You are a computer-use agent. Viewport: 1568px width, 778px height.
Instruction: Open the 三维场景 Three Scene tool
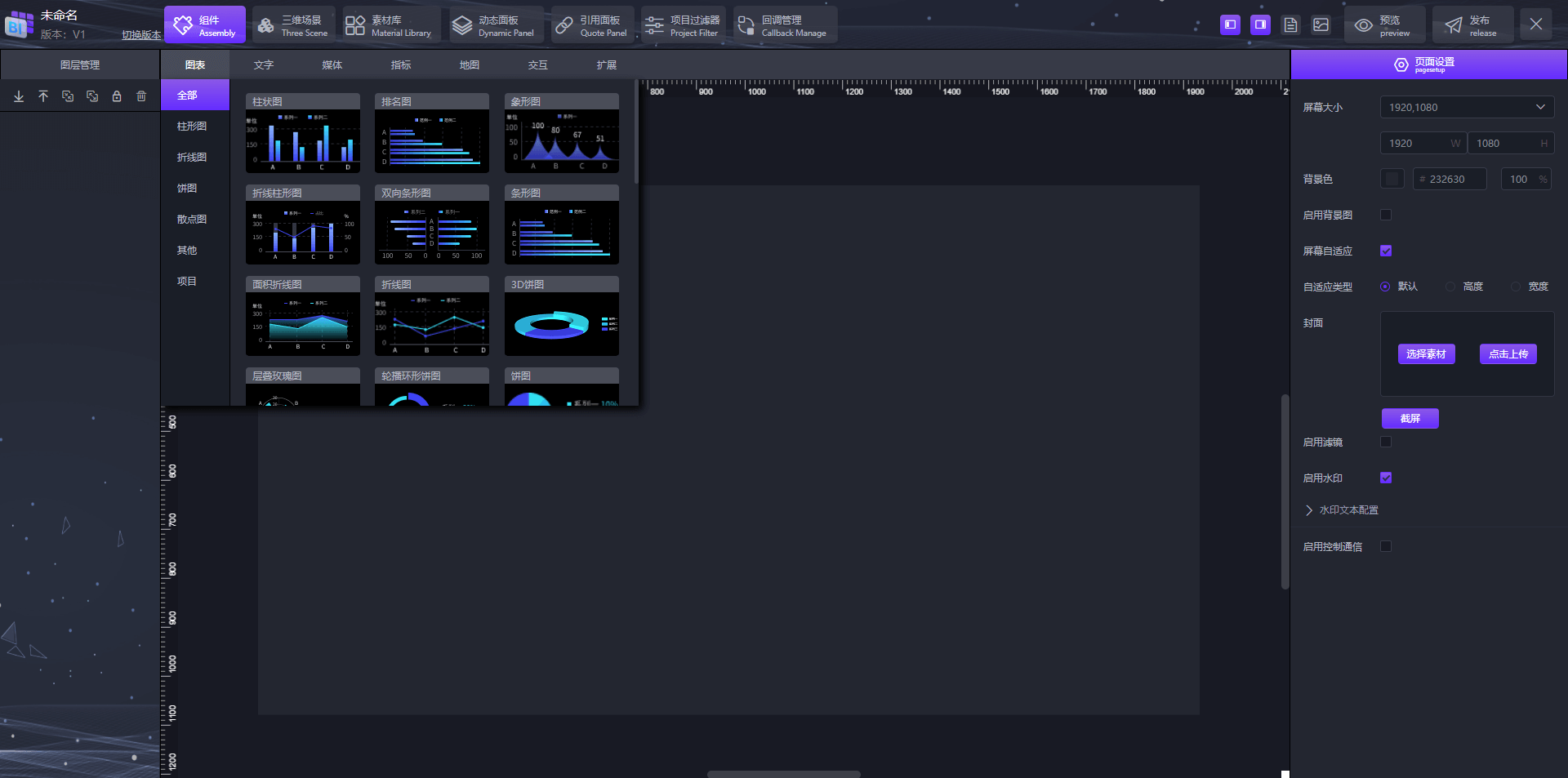pyautogui.click(x=294, y=25)
